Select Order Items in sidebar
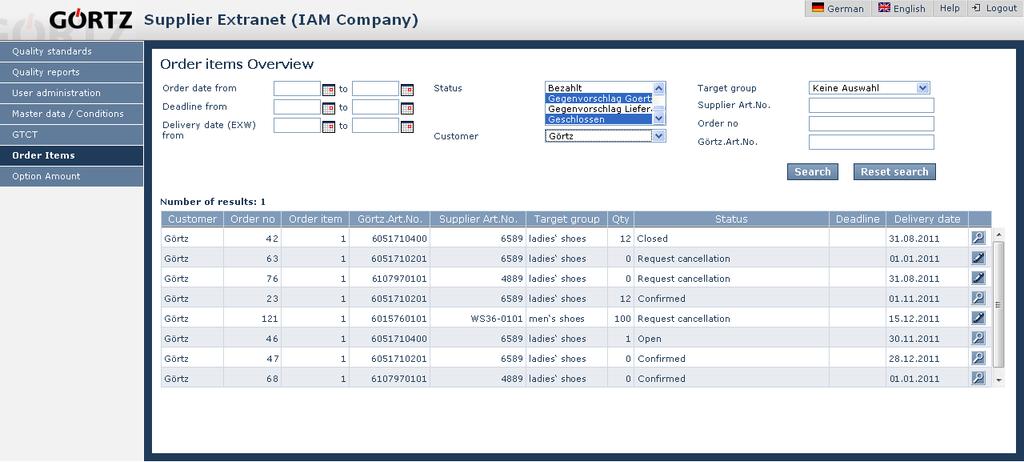 (71, 156)
